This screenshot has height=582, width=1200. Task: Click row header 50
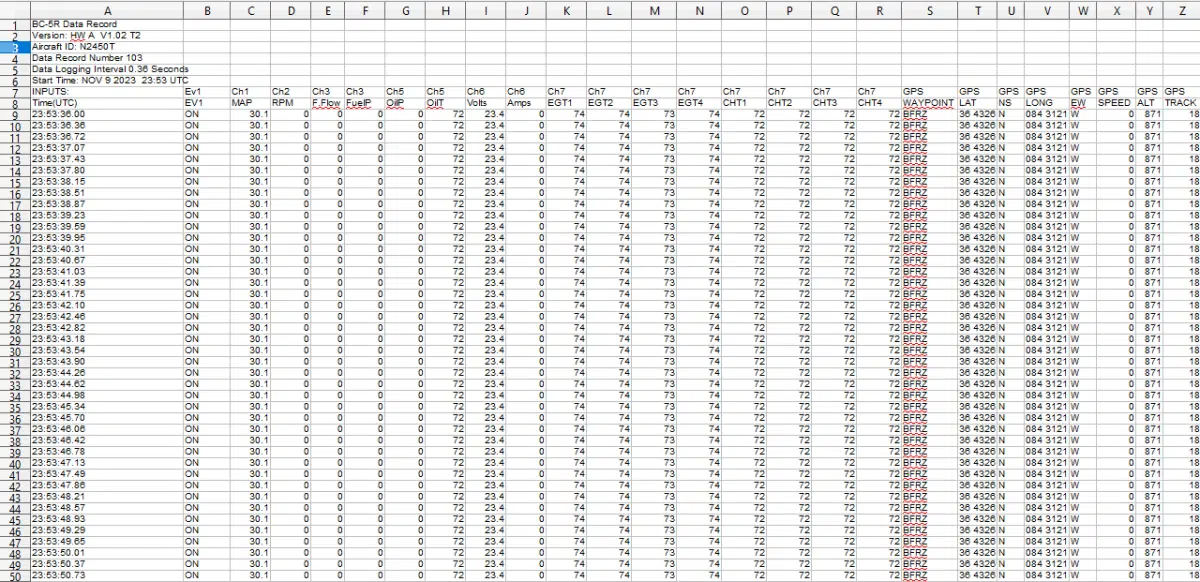[x=15, y=575]
